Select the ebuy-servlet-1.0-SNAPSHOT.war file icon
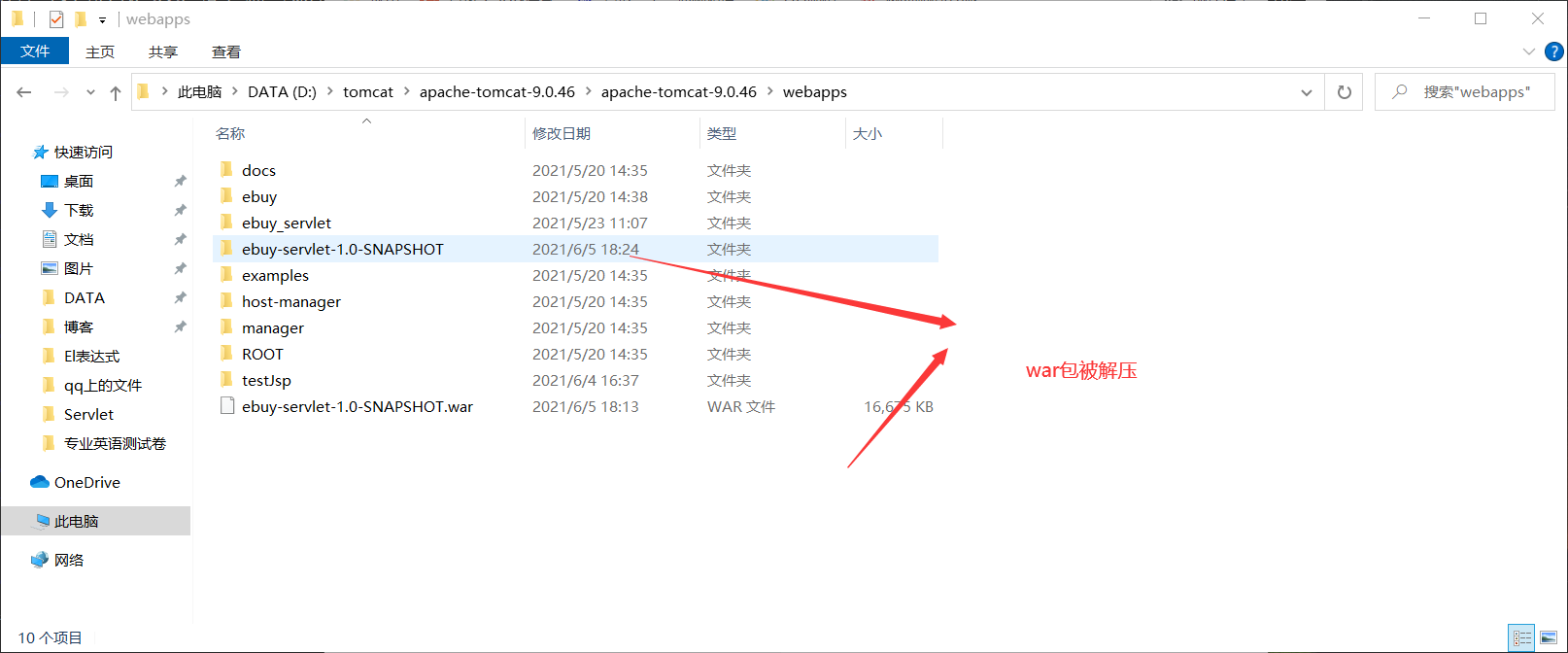 pyautogui.click(x=227, y=406)
